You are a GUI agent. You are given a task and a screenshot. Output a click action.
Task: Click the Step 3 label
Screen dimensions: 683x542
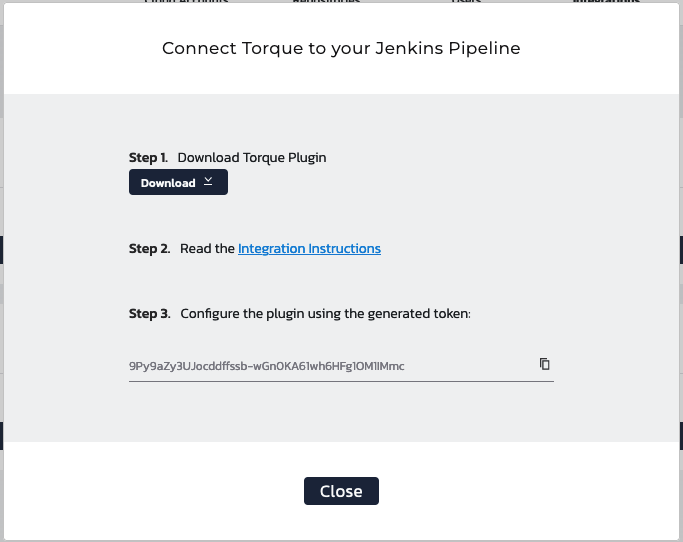coord(149,314)
